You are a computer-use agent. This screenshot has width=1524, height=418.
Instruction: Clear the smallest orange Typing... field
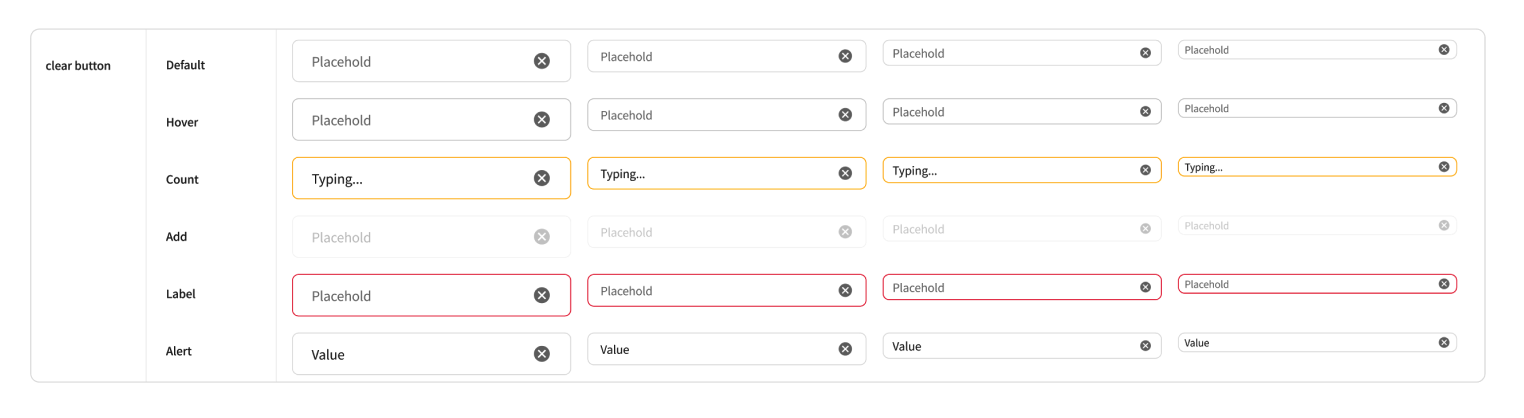(x=1444, y=167)
